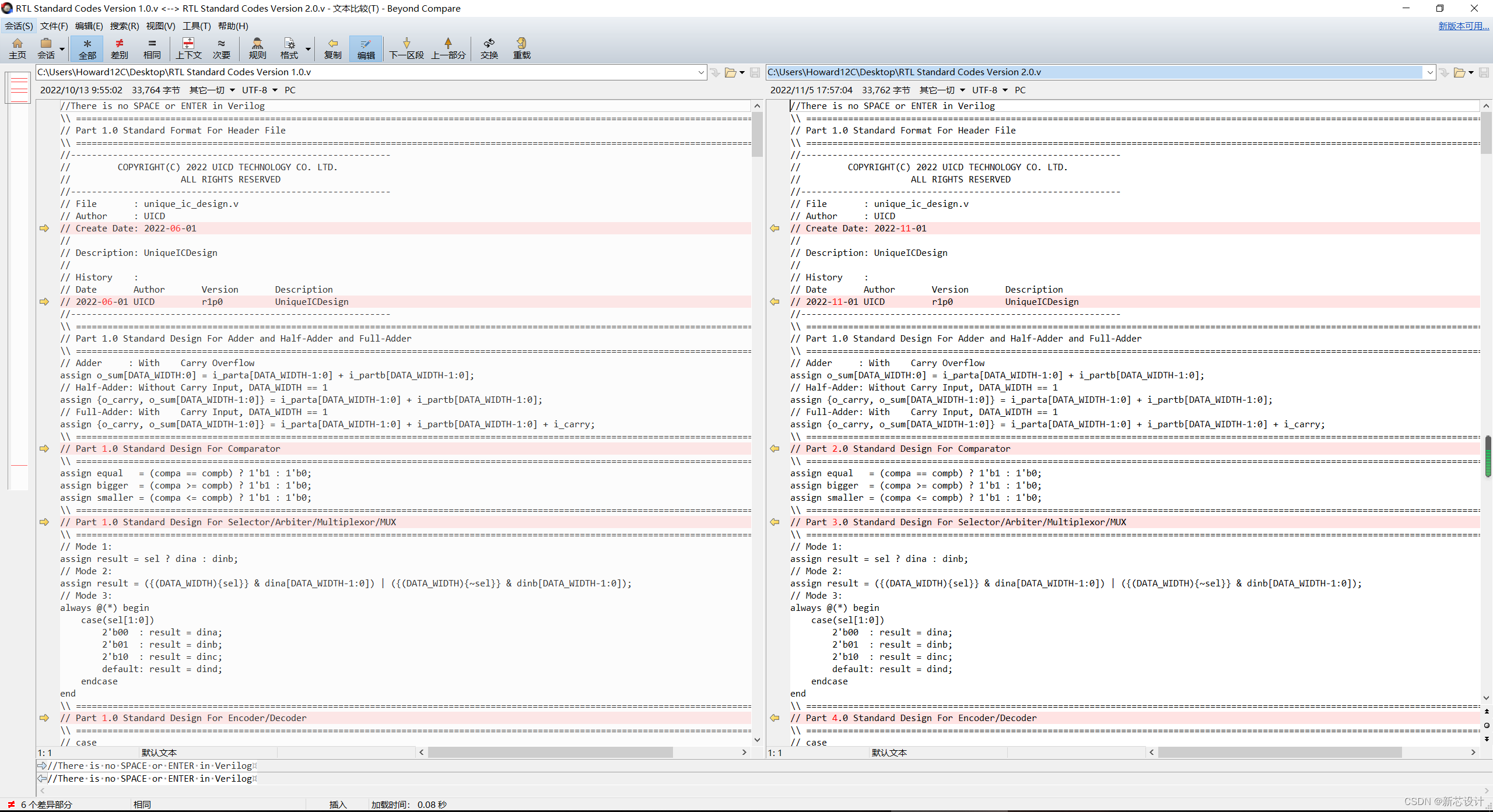Open right pane file type (其它一切) dropdown
Image resolution: width=1493 pixels, height=812 pixels.
[942, 90]
